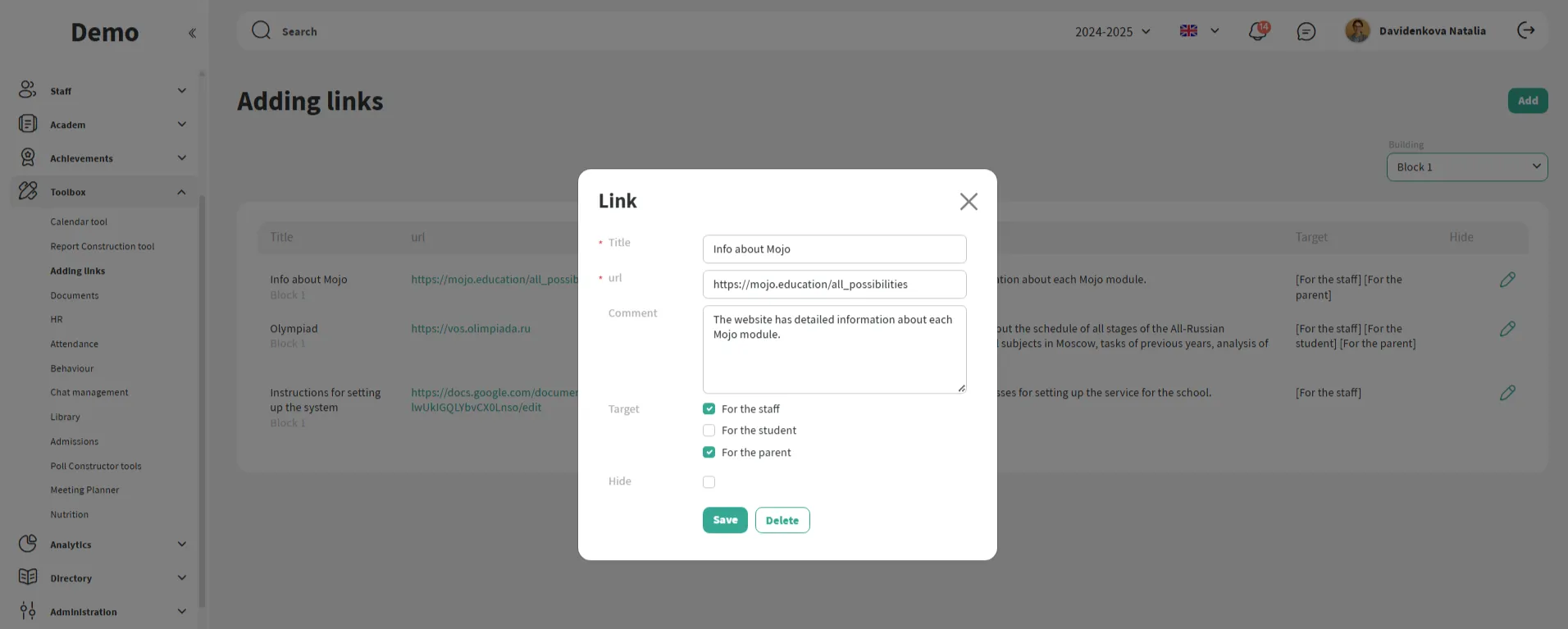Click the Delete button
Viewport: 1568px width, 629px height.
782,520
